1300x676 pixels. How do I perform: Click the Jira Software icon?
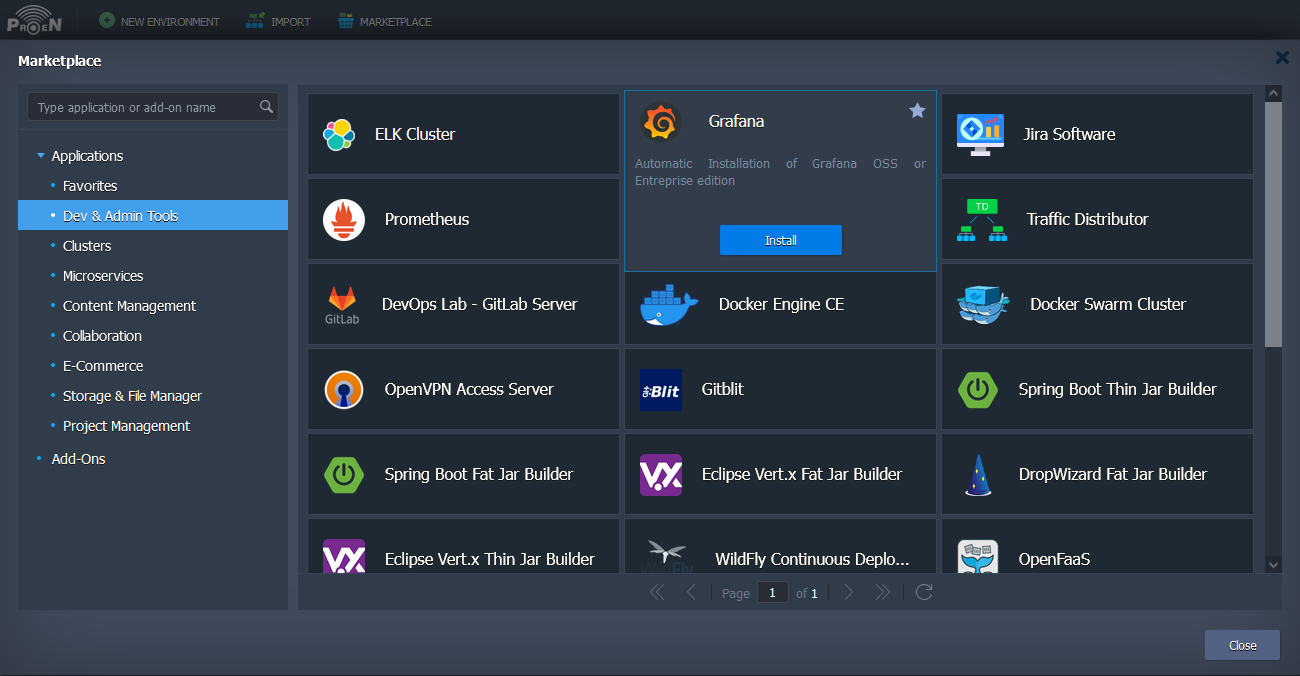[979, 134]
